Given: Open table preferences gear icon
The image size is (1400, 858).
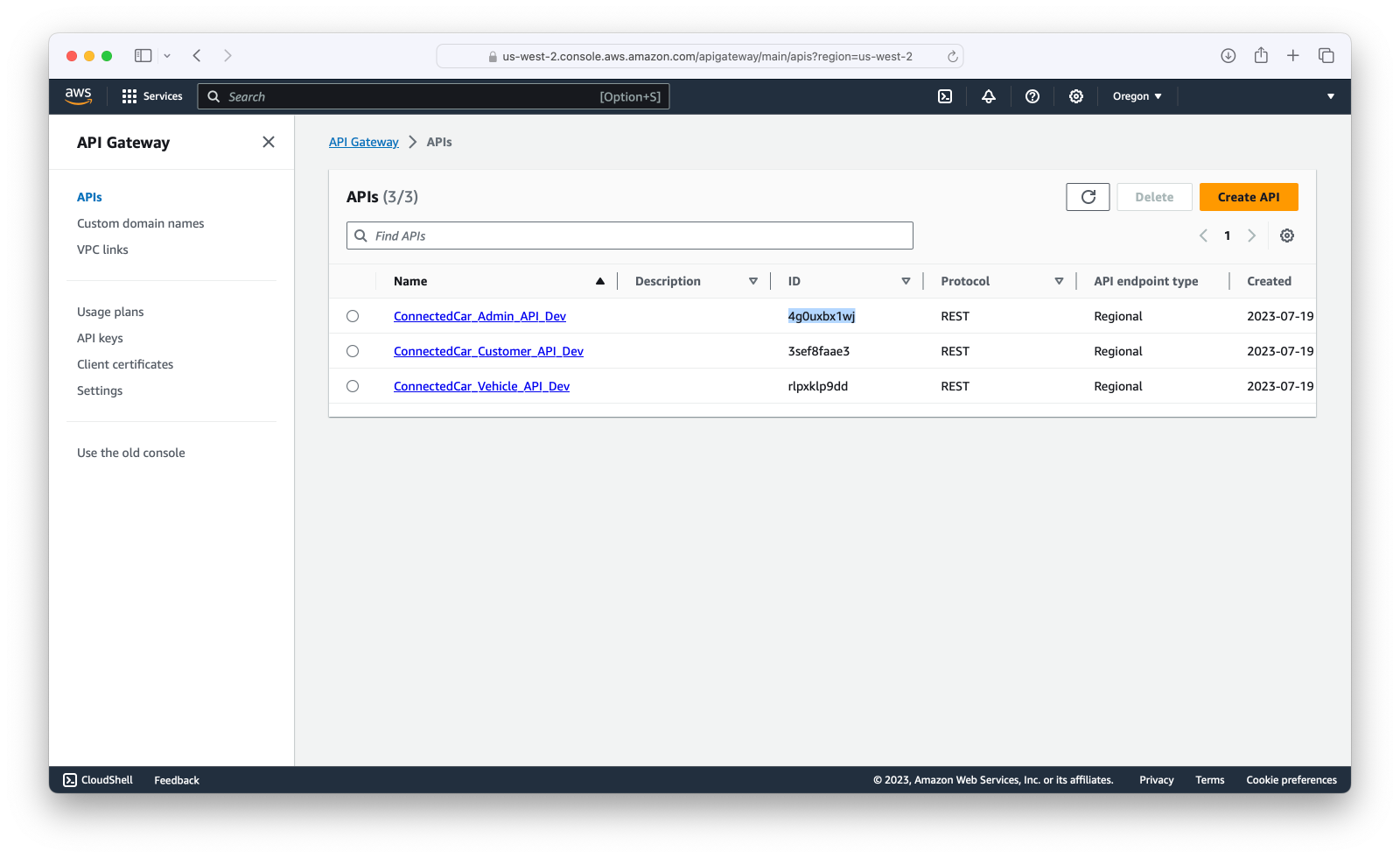Looking at the screenshot, I should click(x=1287, y=236).
